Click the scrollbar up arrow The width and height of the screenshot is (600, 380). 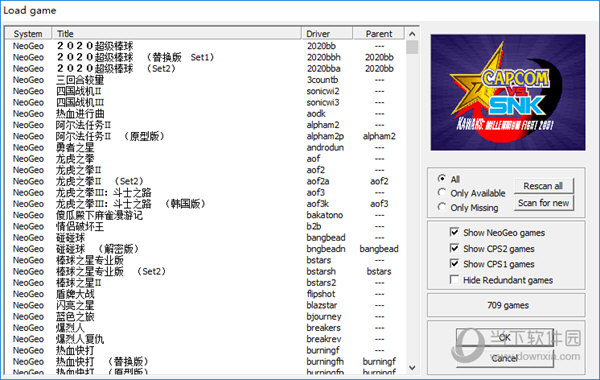[412, 34]
